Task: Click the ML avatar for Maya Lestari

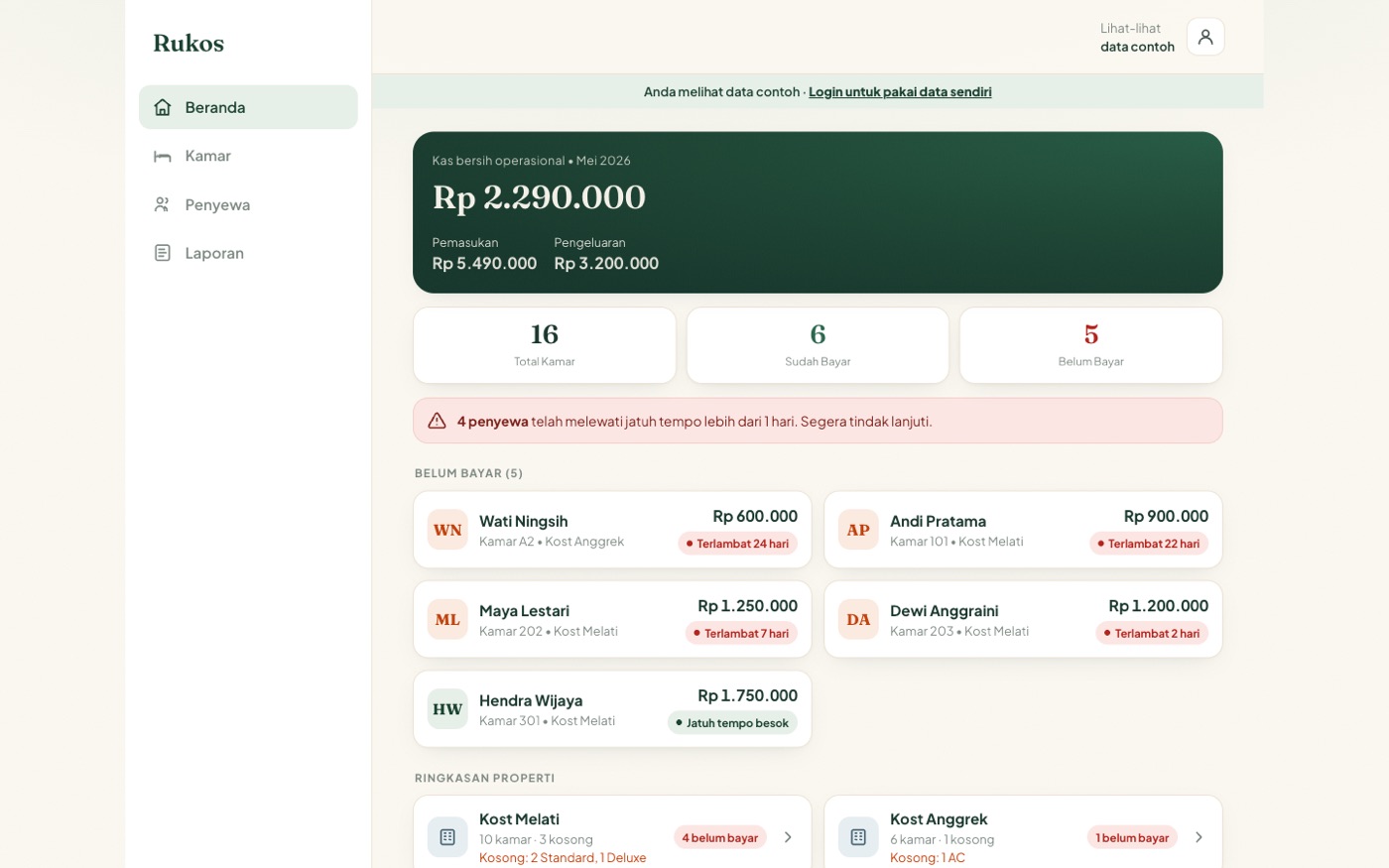Action: click(447, 619)
